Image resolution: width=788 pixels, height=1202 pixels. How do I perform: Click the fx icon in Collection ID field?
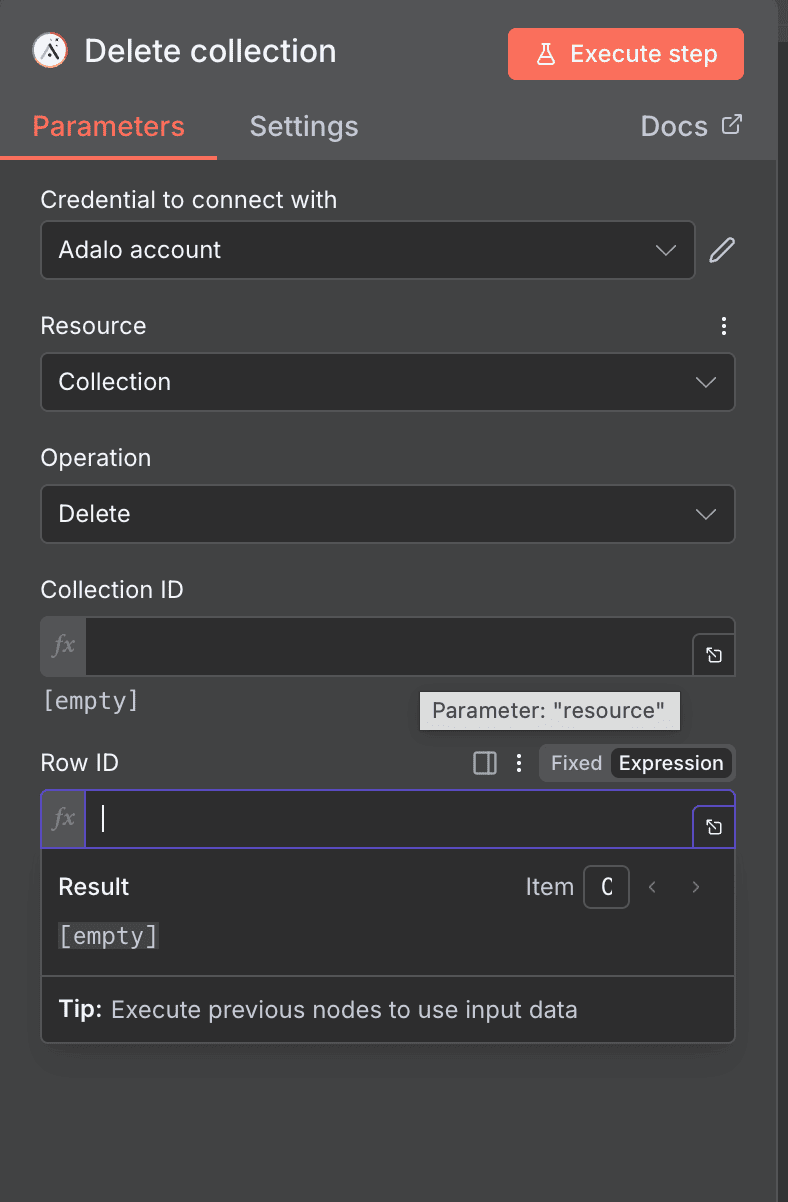point(62,646)
